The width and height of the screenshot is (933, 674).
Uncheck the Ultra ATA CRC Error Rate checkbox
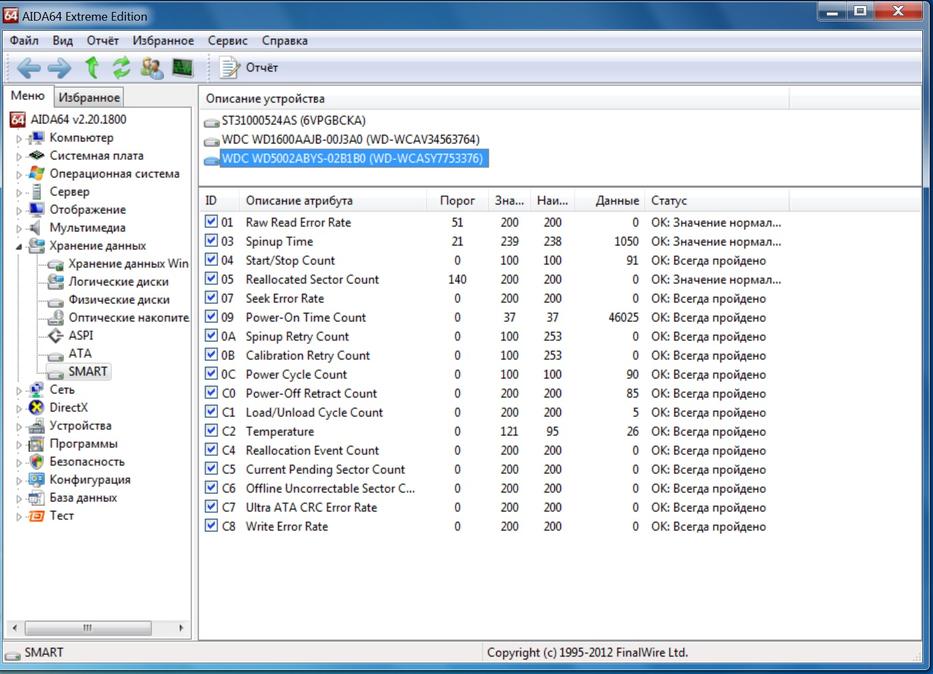click(x=211, y=507)
